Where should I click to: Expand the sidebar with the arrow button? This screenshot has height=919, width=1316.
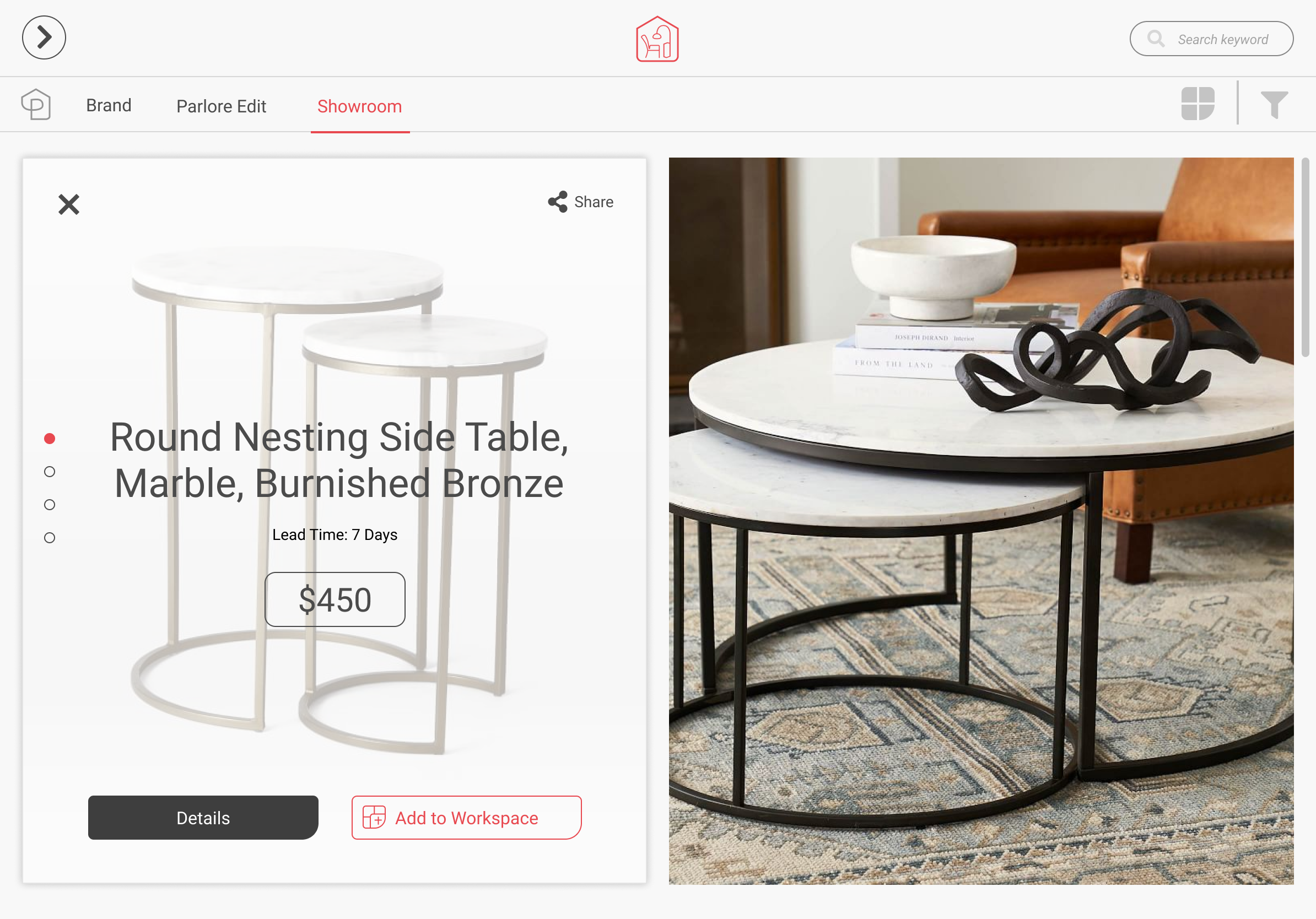[x=44, y=38]
